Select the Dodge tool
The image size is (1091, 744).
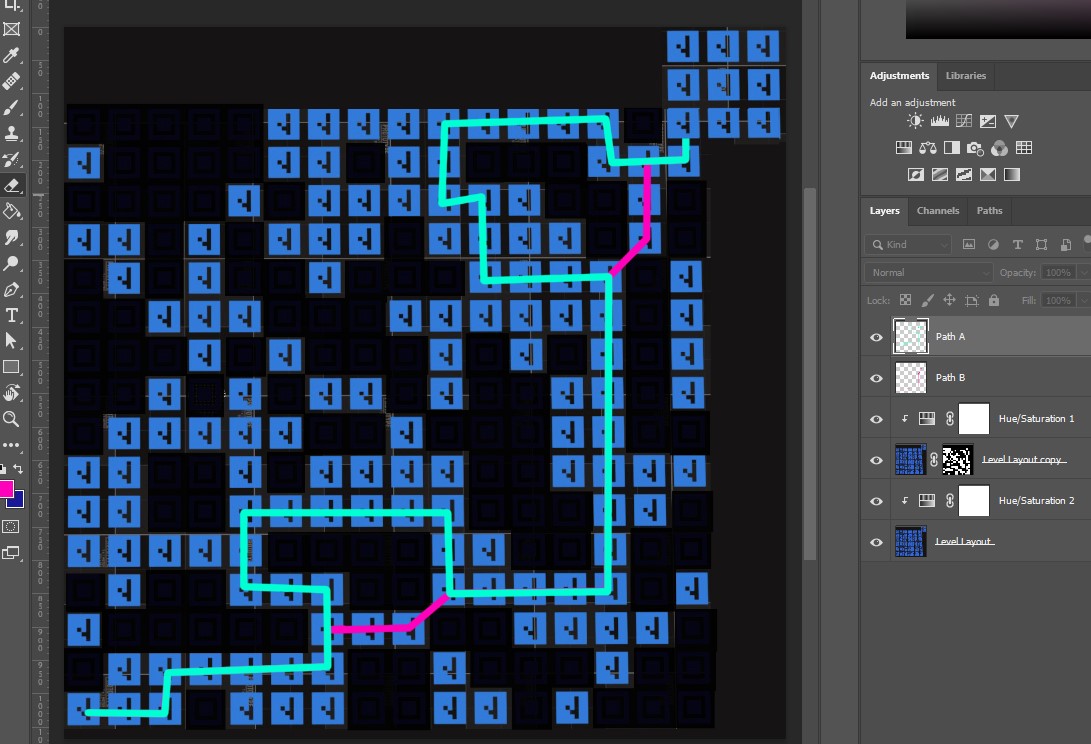pos(11,263)
